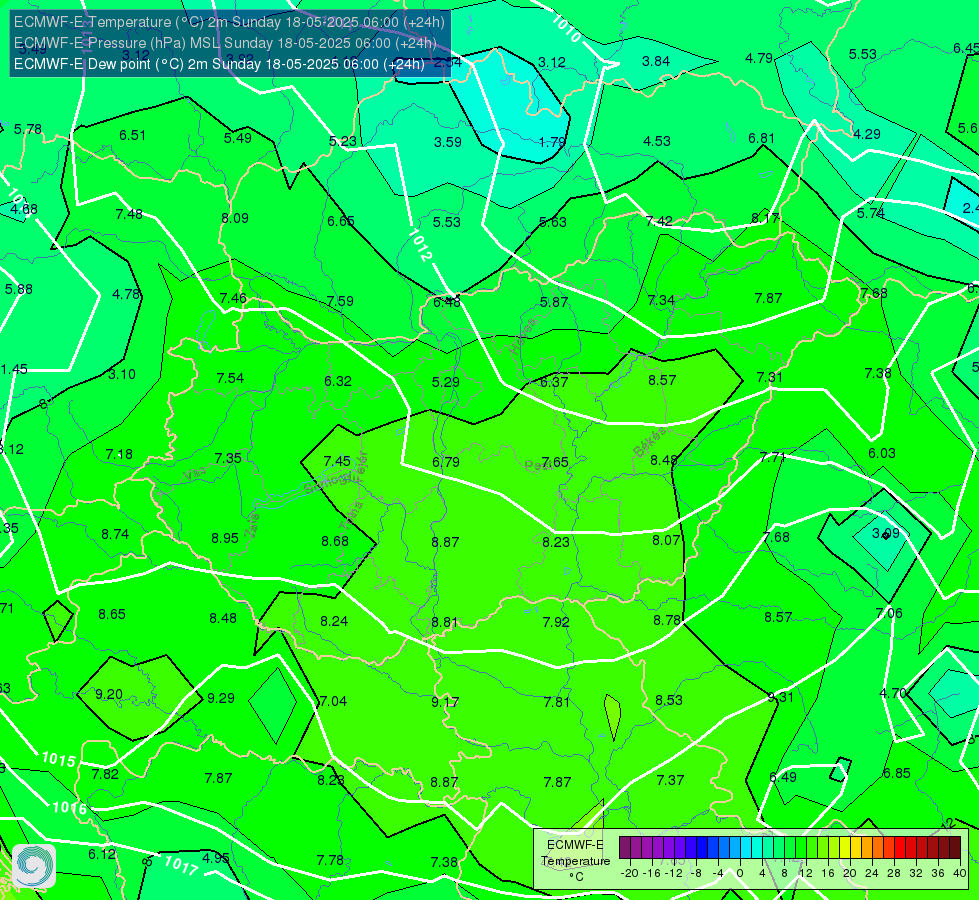Click the 7.54 grid value
The image size is (979, 900).
pyautogui.click(x=230, y=378)
